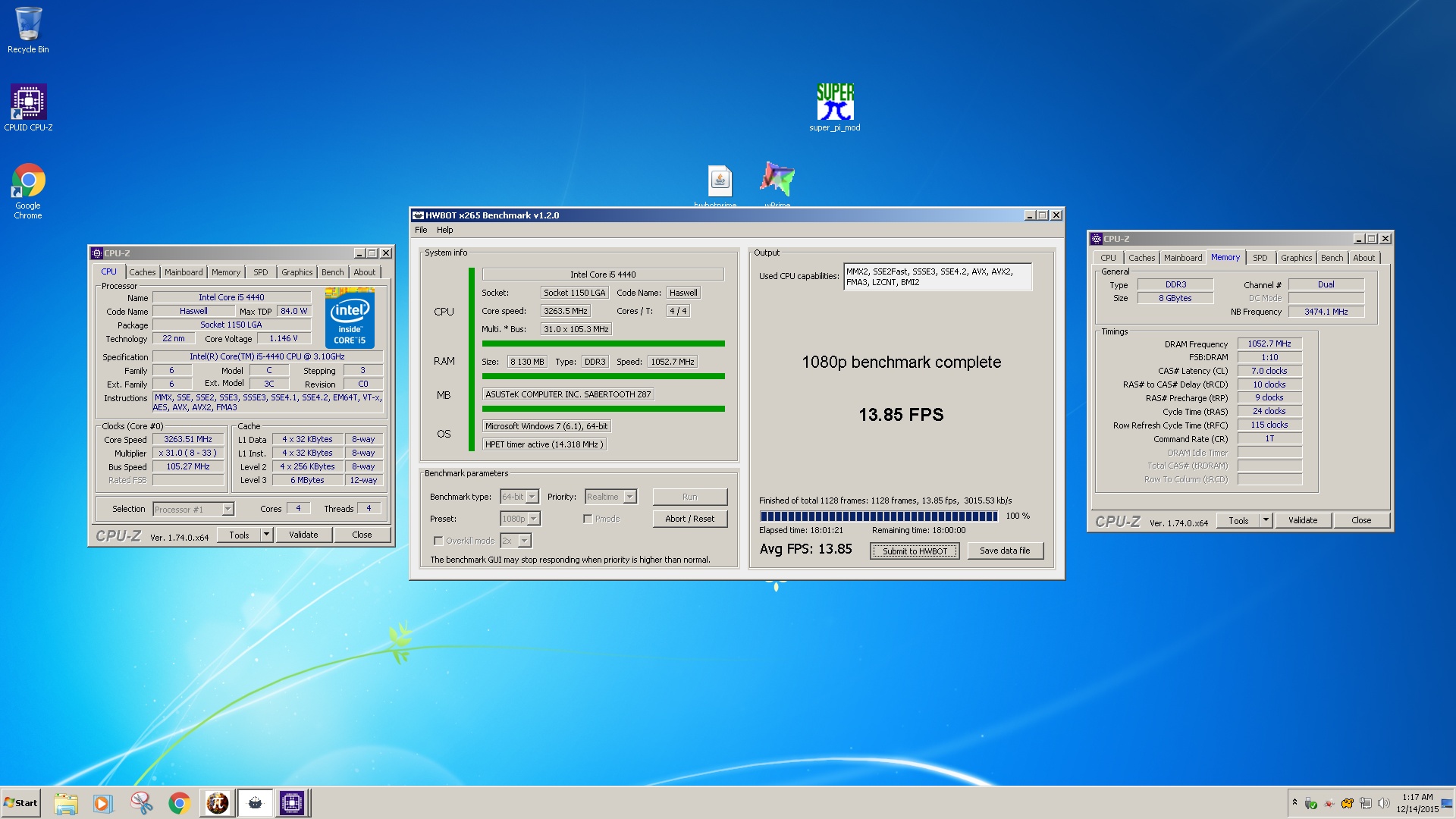Click the Intel Core i5 logo in CPU-Z
The image size is (1456, 819).
pos(350,317)
